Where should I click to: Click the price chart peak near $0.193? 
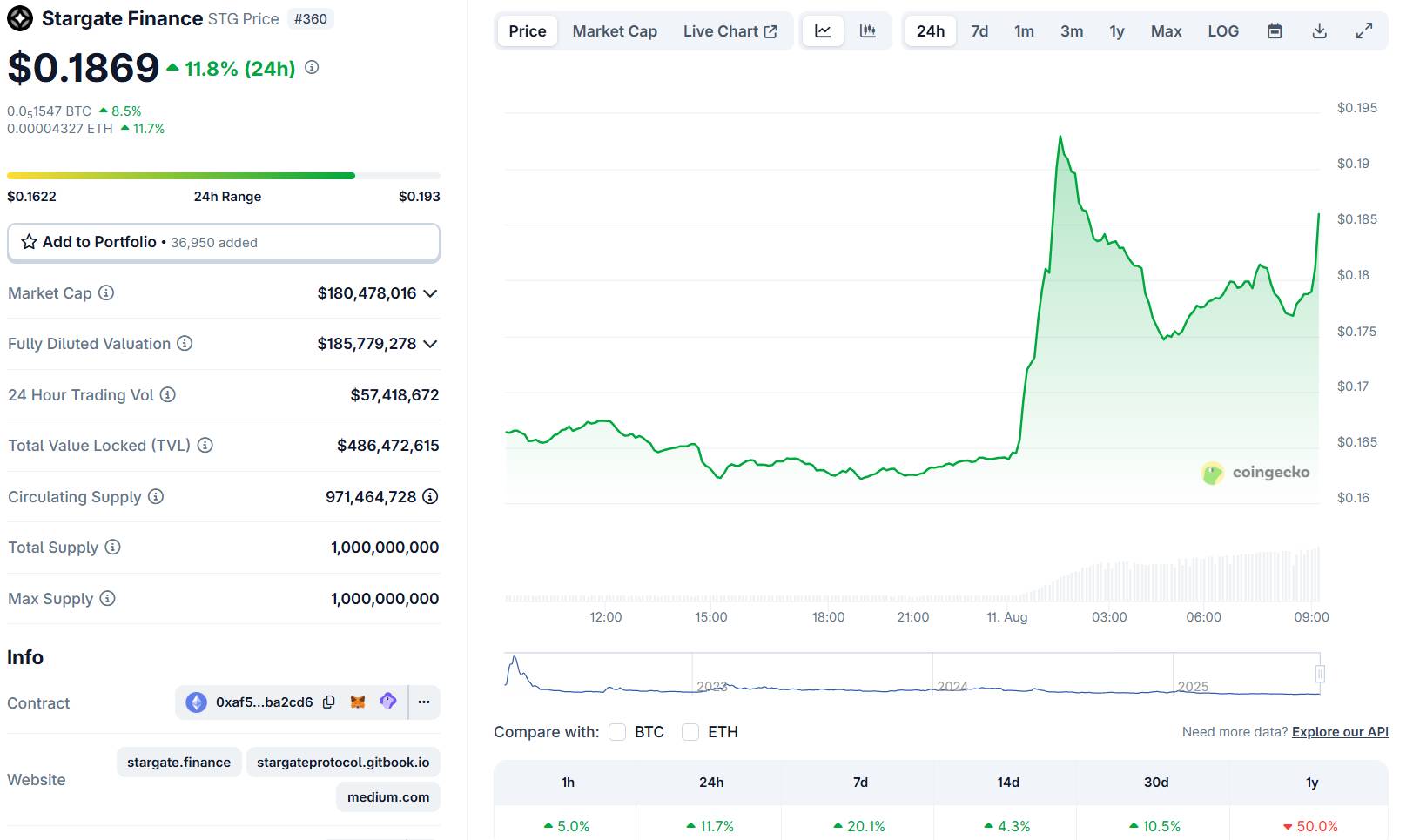point(1060,137)
